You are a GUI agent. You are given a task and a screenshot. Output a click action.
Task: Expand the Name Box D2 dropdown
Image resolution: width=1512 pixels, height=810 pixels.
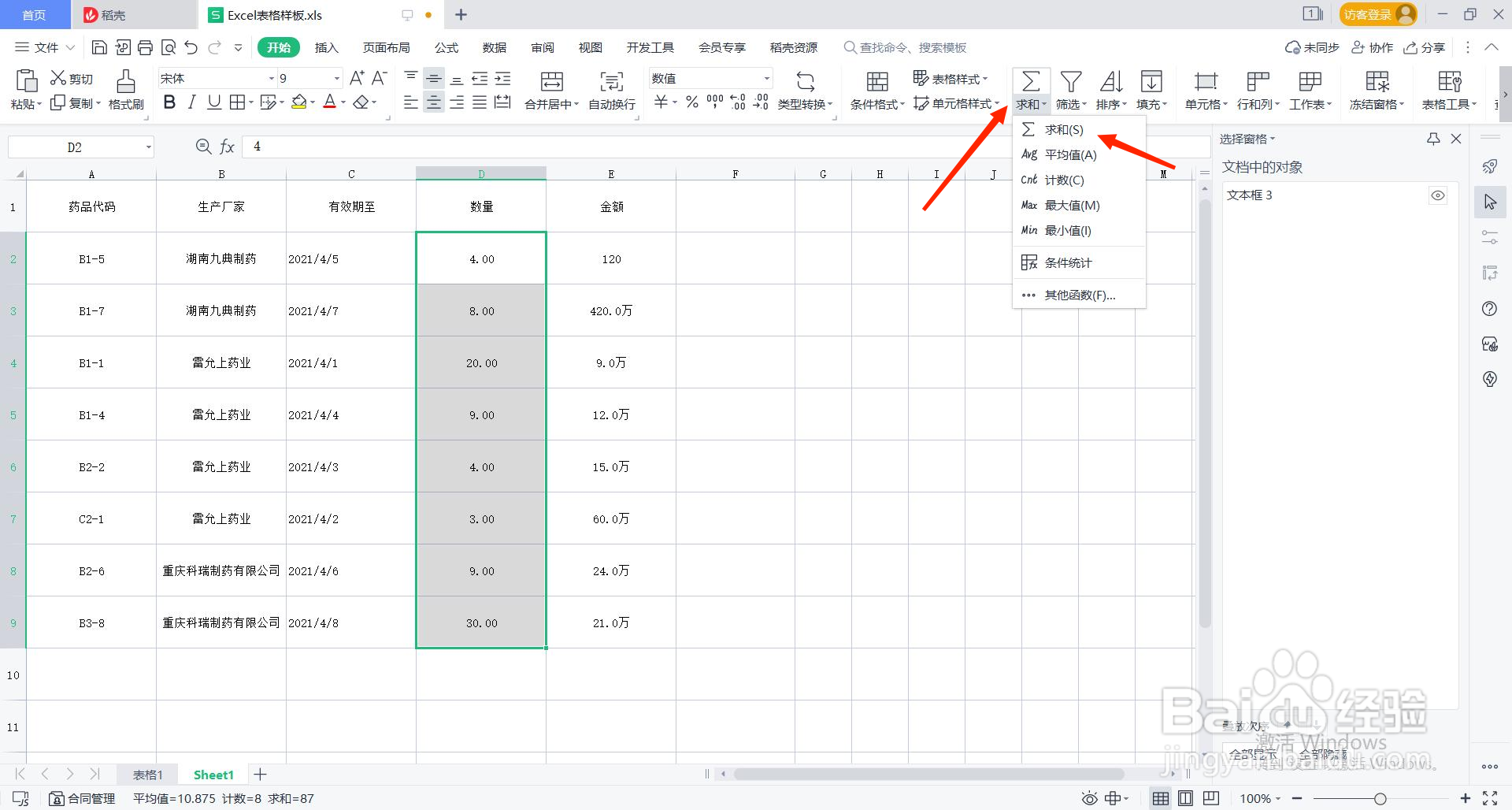click(x=148, y=147)
